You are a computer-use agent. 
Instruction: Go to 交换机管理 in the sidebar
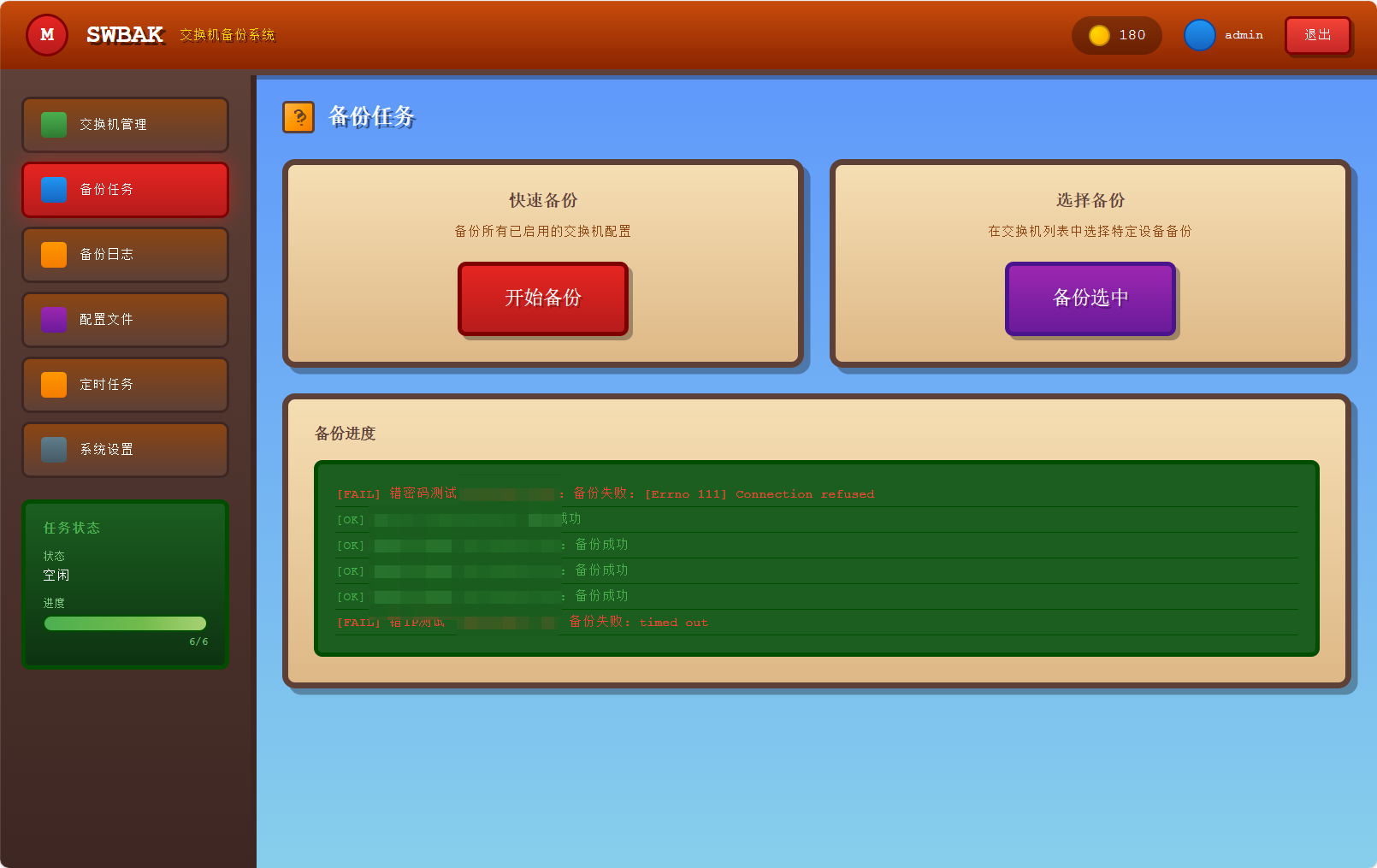125,125
